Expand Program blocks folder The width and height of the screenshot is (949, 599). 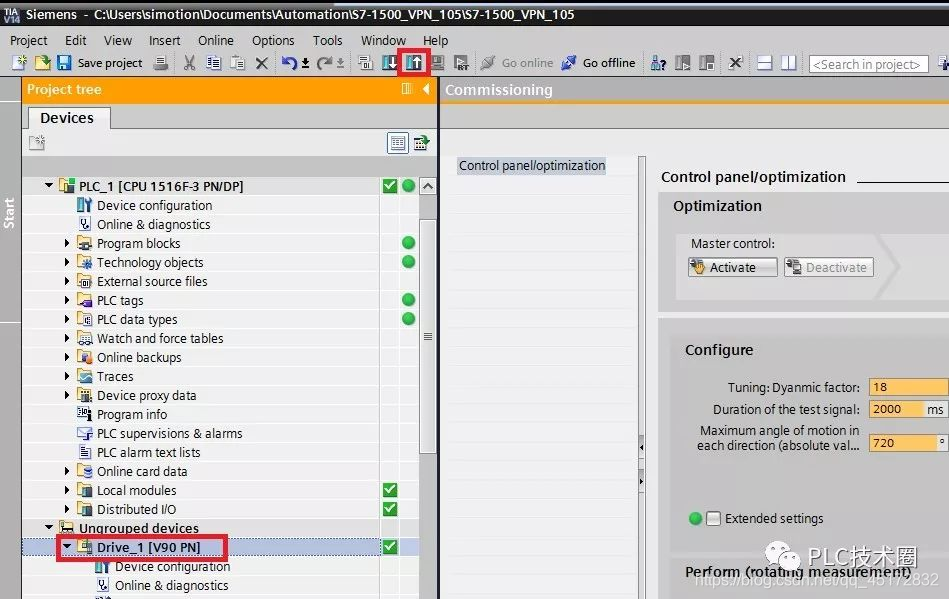67,243
